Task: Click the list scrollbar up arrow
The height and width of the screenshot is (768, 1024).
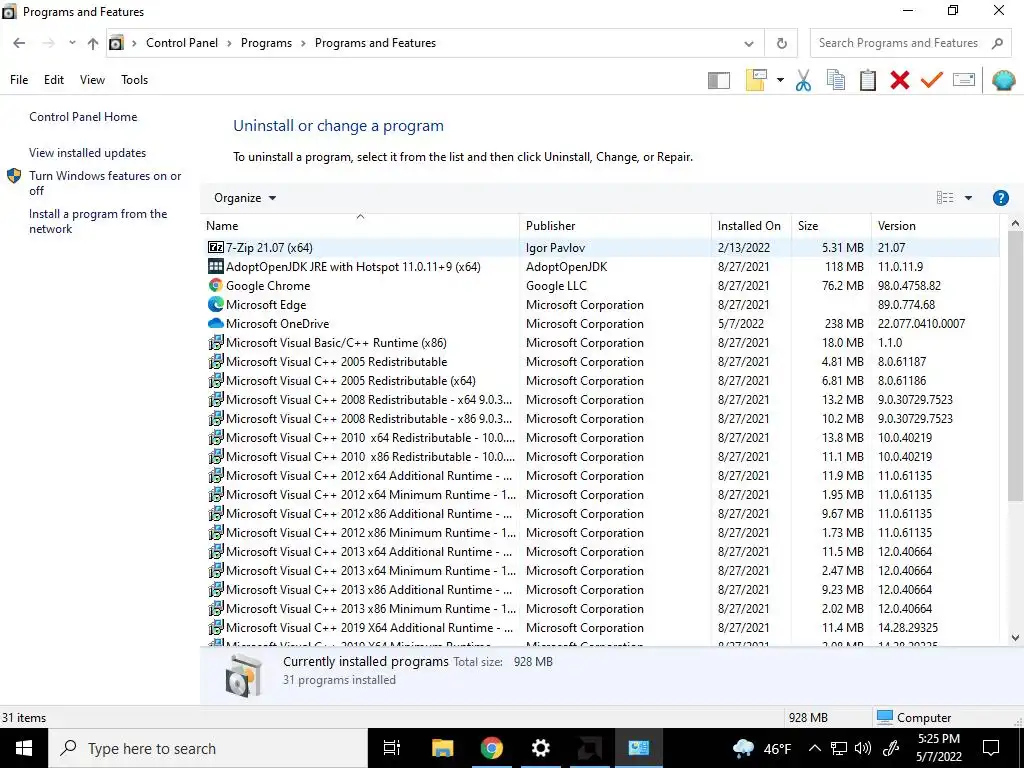Action: coord(1015,223)
